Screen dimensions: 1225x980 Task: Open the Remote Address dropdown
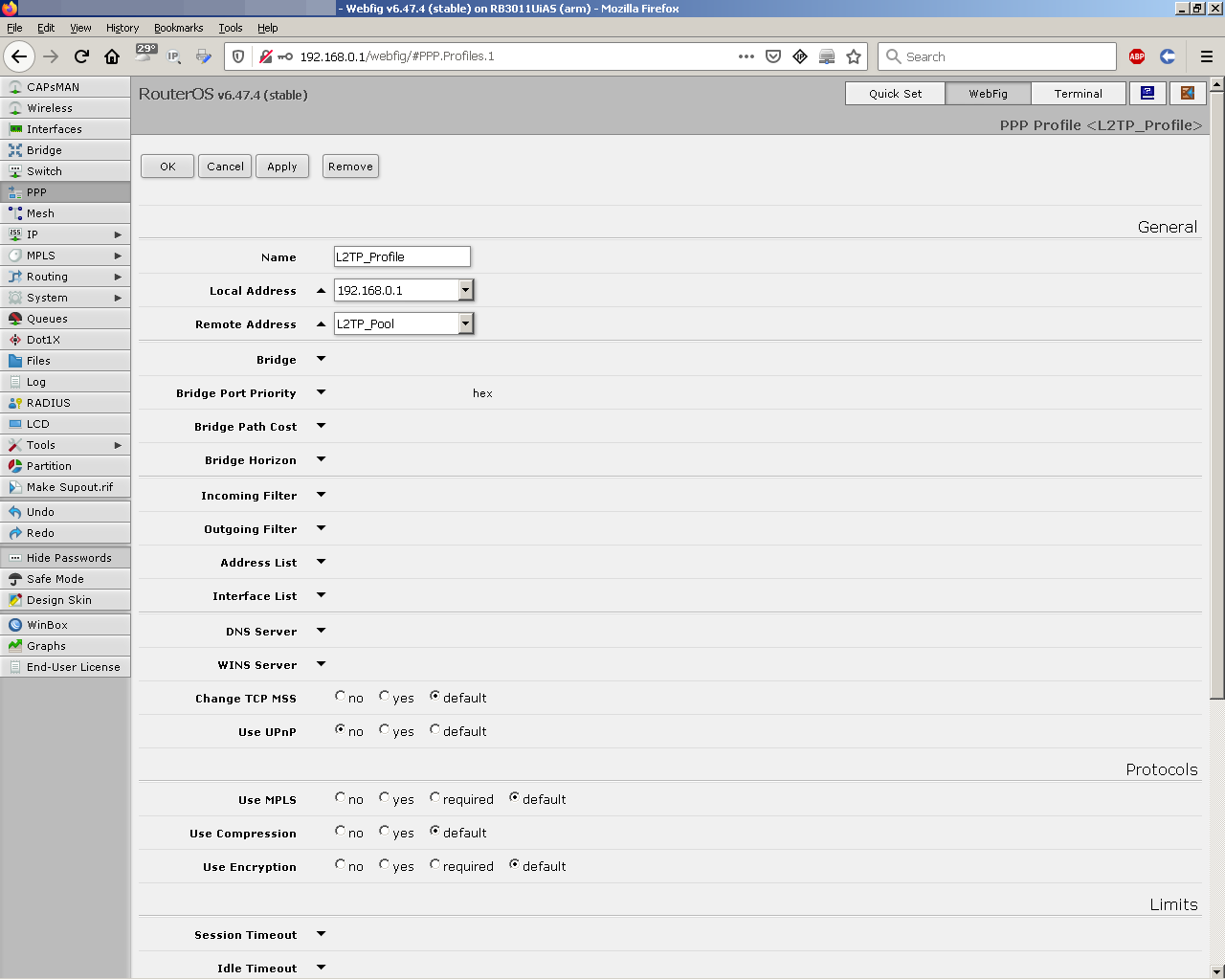coord(465,323)
